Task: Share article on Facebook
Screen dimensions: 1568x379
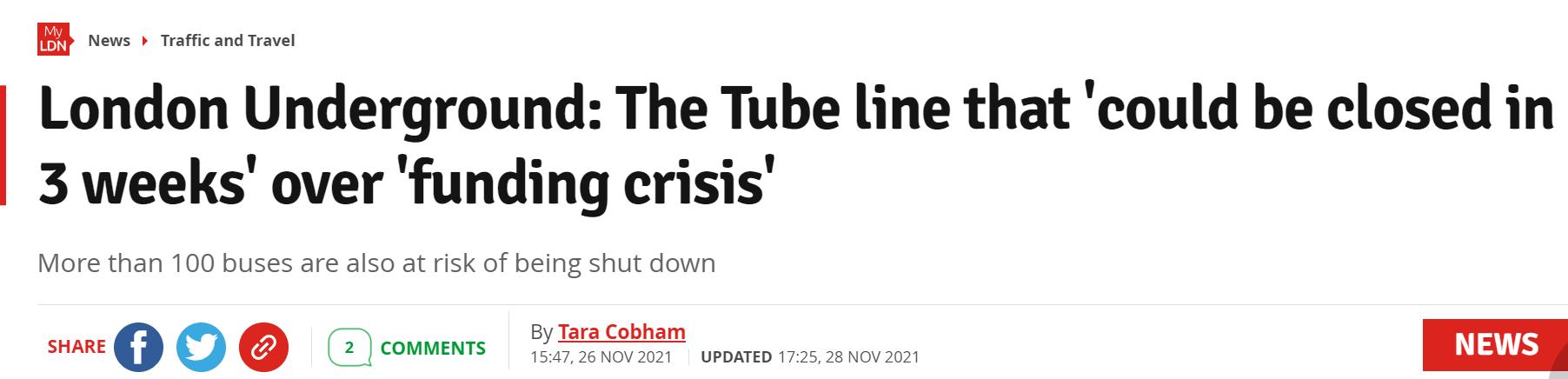Action: [138, 347]
